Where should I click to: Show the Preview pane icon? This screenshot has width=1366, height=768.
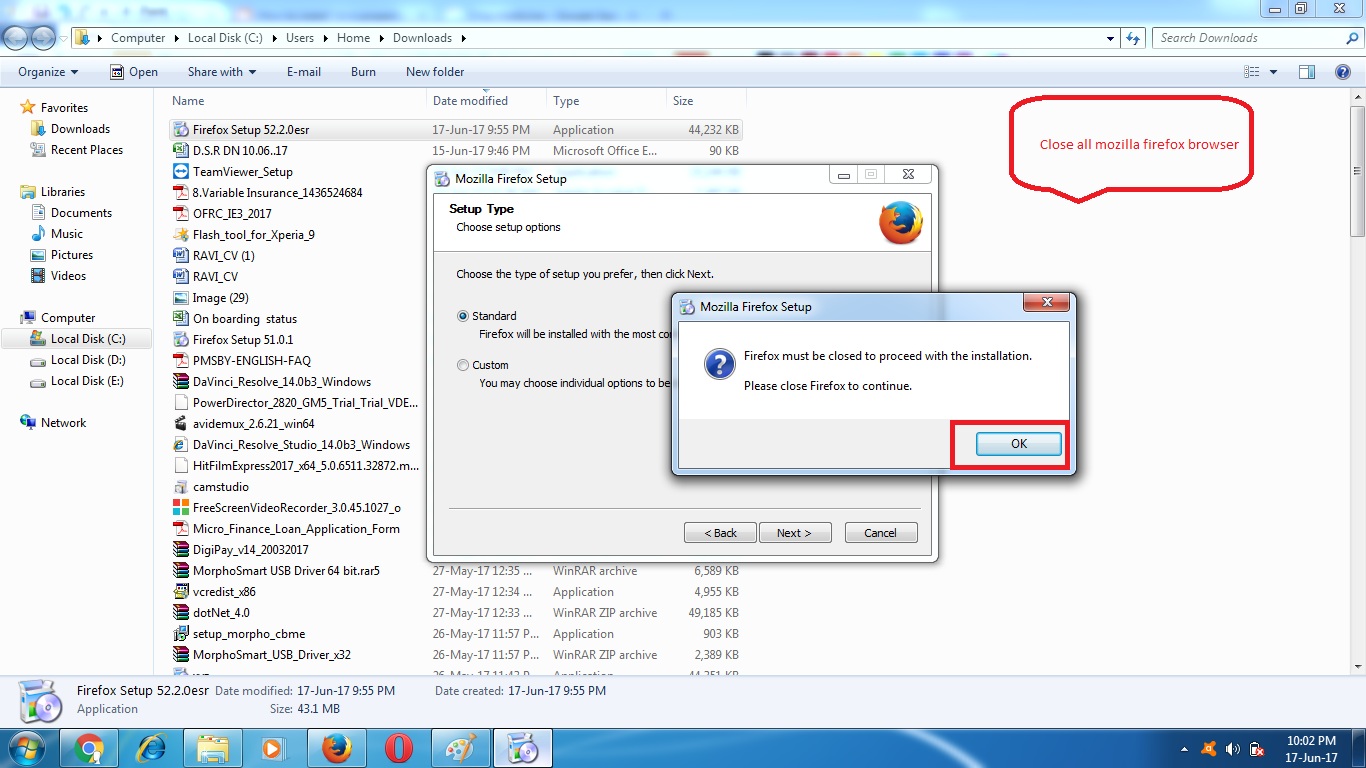1306,71
